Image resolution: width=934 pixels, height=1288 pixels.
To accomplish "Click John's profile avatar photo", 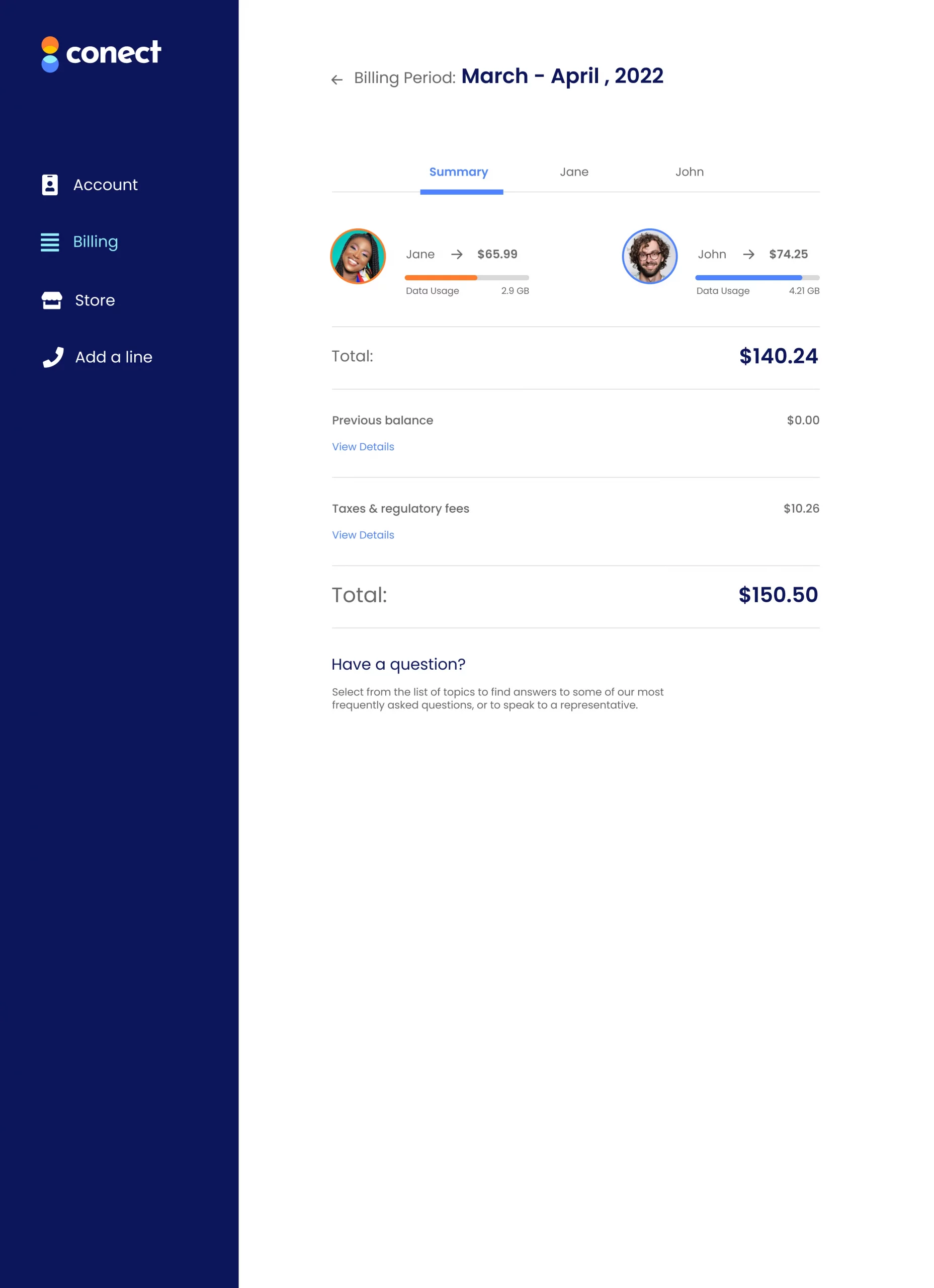I will point(649,256).
